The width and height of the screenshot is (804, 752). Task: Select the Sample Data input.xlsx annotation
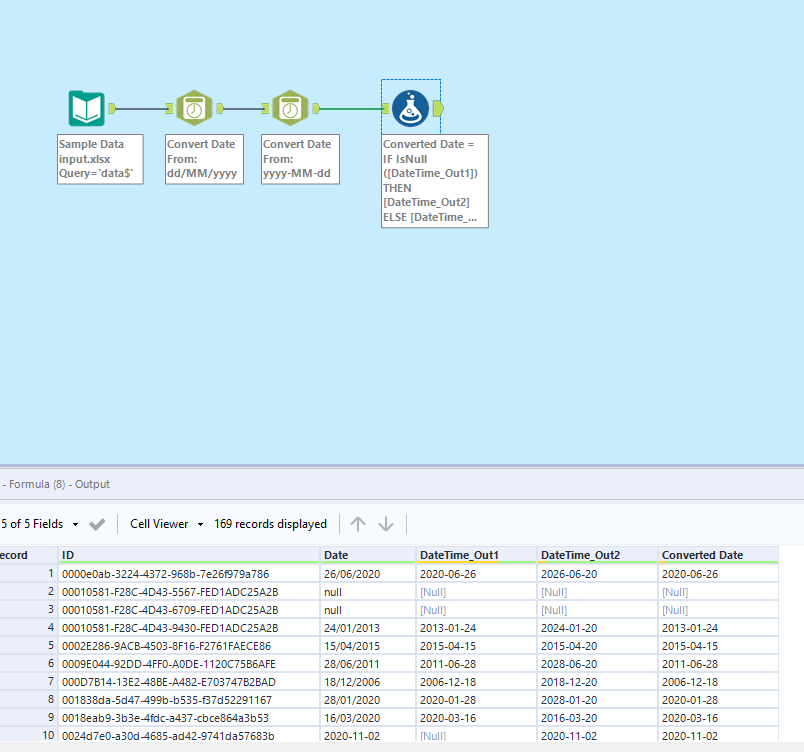(100, 159)
